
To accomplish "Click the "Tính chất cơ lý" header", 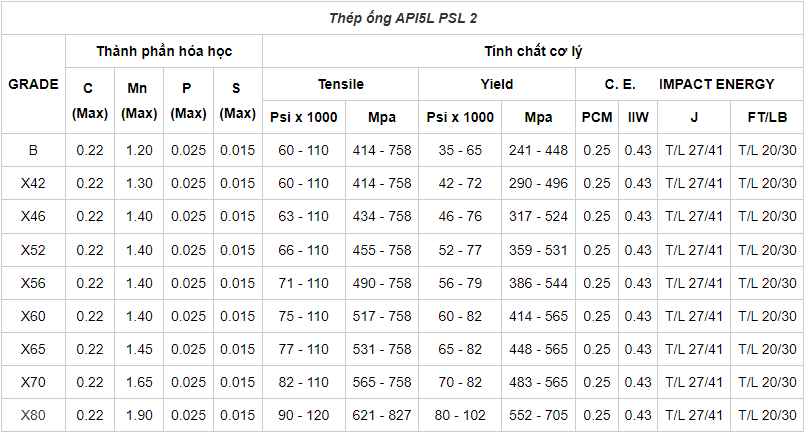I will pos(532,51).
